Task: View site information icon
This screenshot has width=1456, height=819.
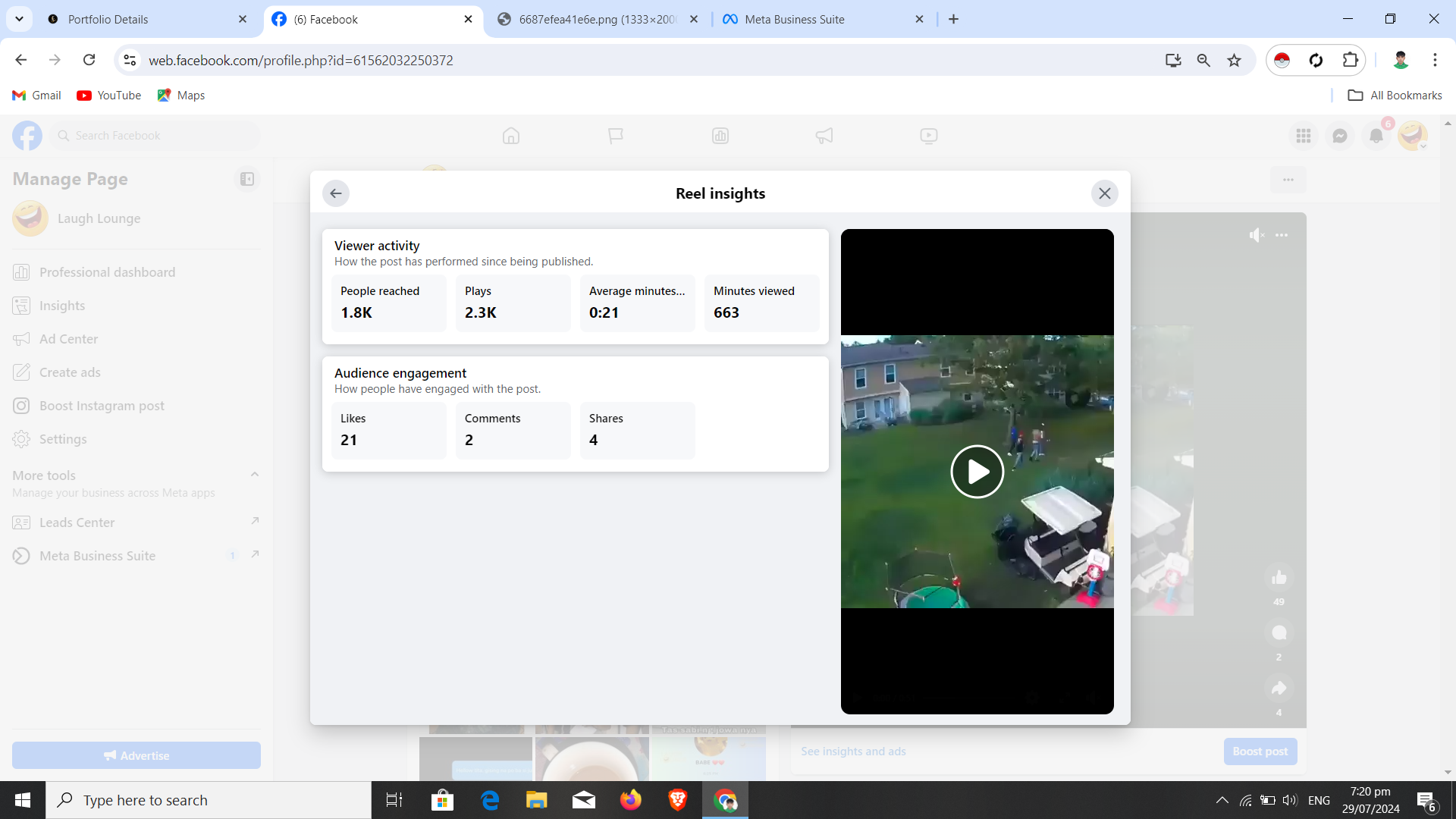Action: tap(130, 60)
